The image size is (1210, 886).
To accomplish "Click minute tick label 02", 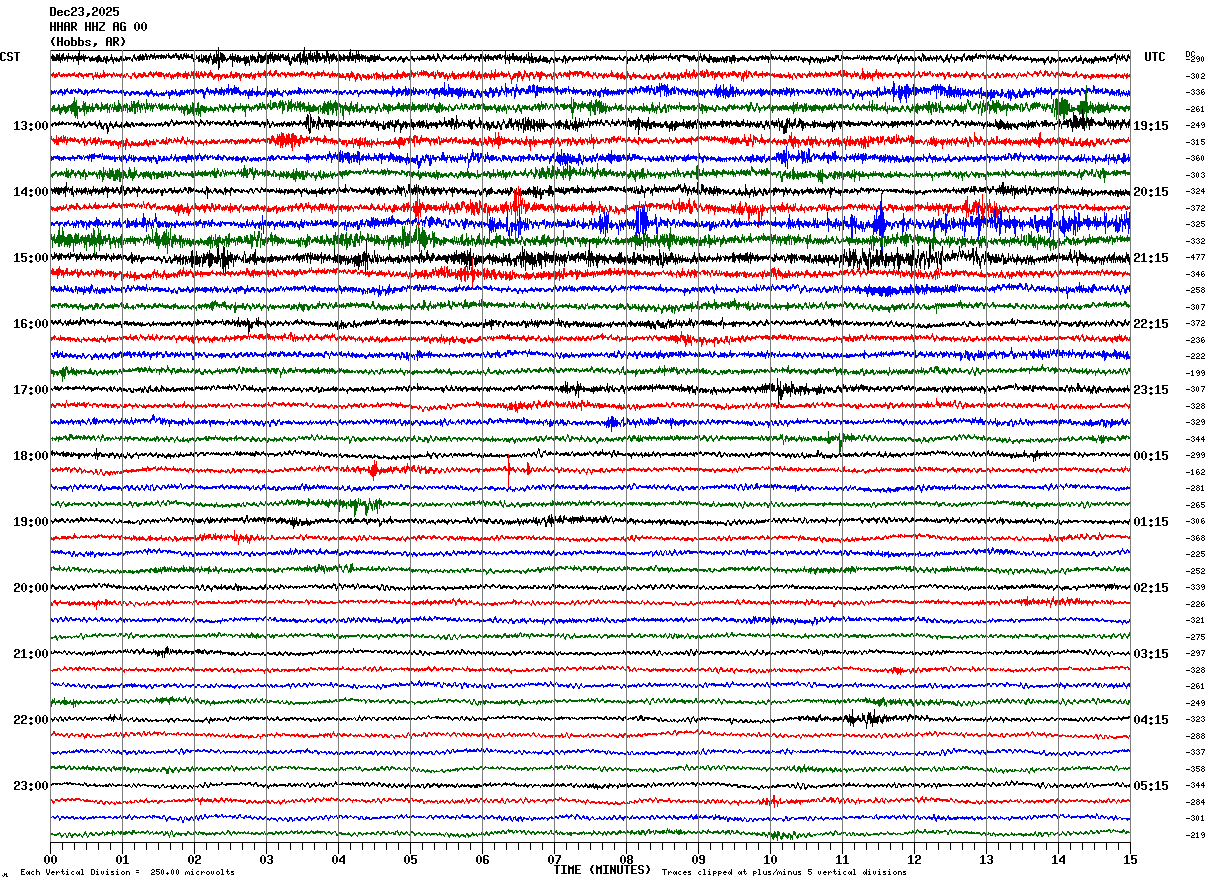I will coord(194,859).
